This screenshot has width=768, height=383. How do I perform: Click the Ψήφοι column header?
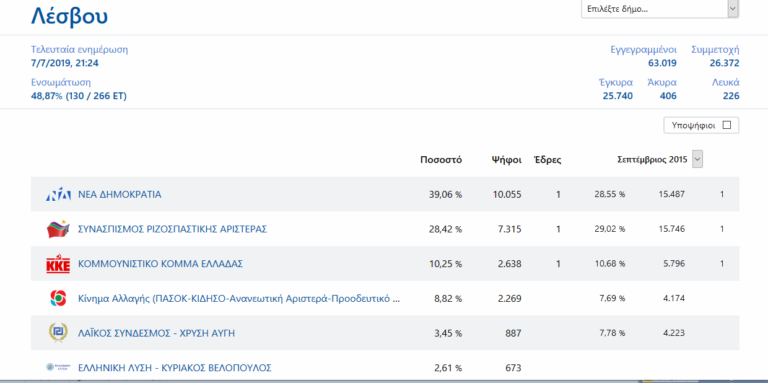(x=507, y=160)
